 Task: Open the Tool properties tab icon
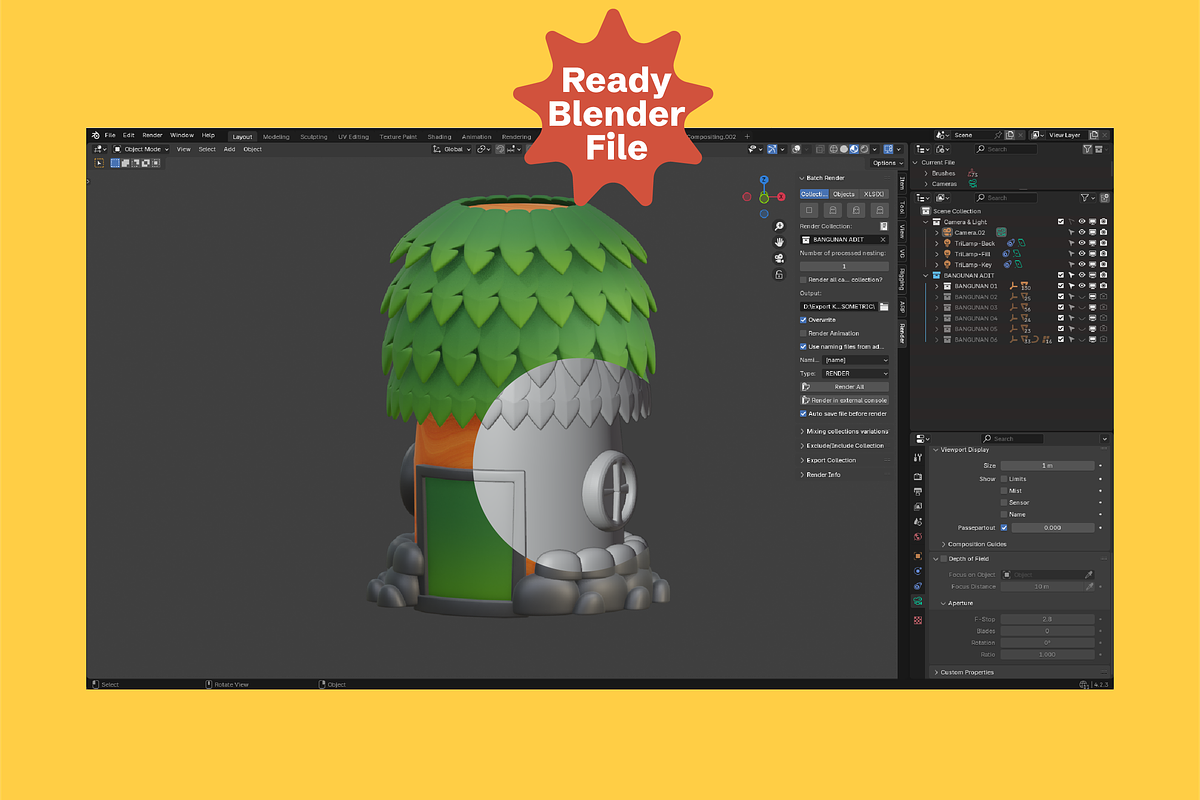[918, 457]
